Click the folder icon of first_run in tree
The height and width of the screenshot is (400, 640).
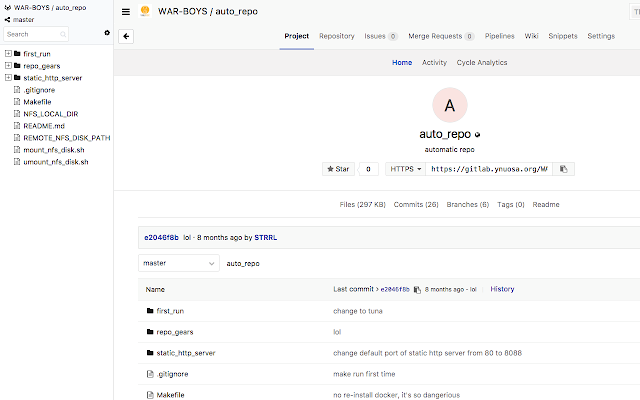click(x=17, y=53)
